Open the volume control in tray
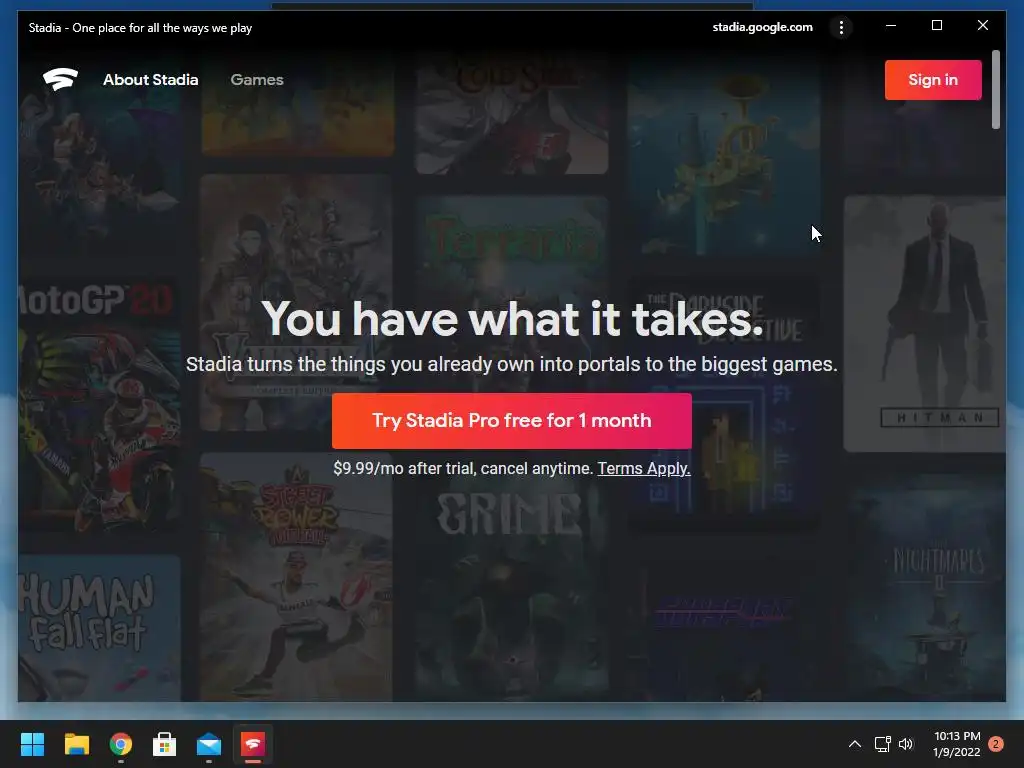The height and width of the screenshot is (768, 1024). point(906,744)
